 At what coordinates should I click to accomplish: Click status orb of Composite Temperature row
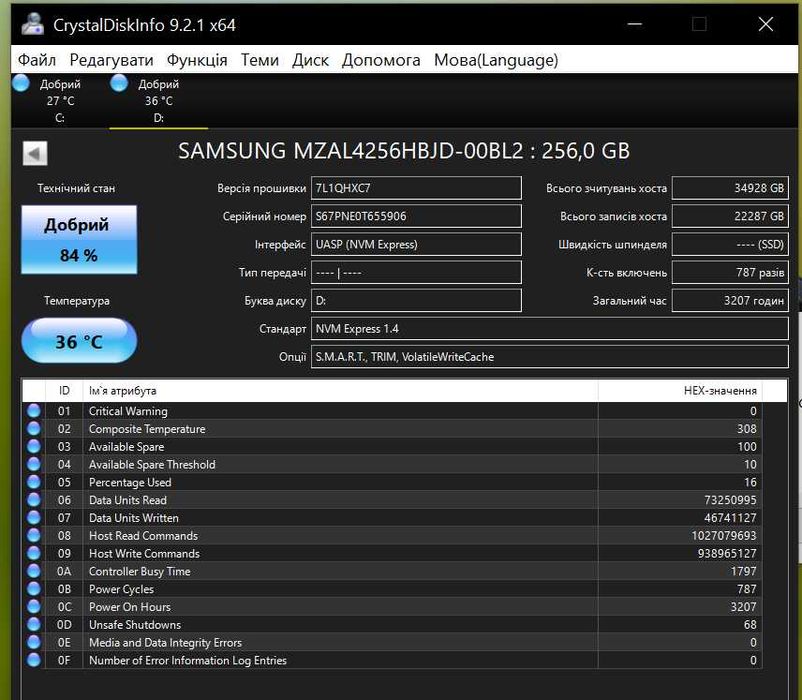point(34,428)
